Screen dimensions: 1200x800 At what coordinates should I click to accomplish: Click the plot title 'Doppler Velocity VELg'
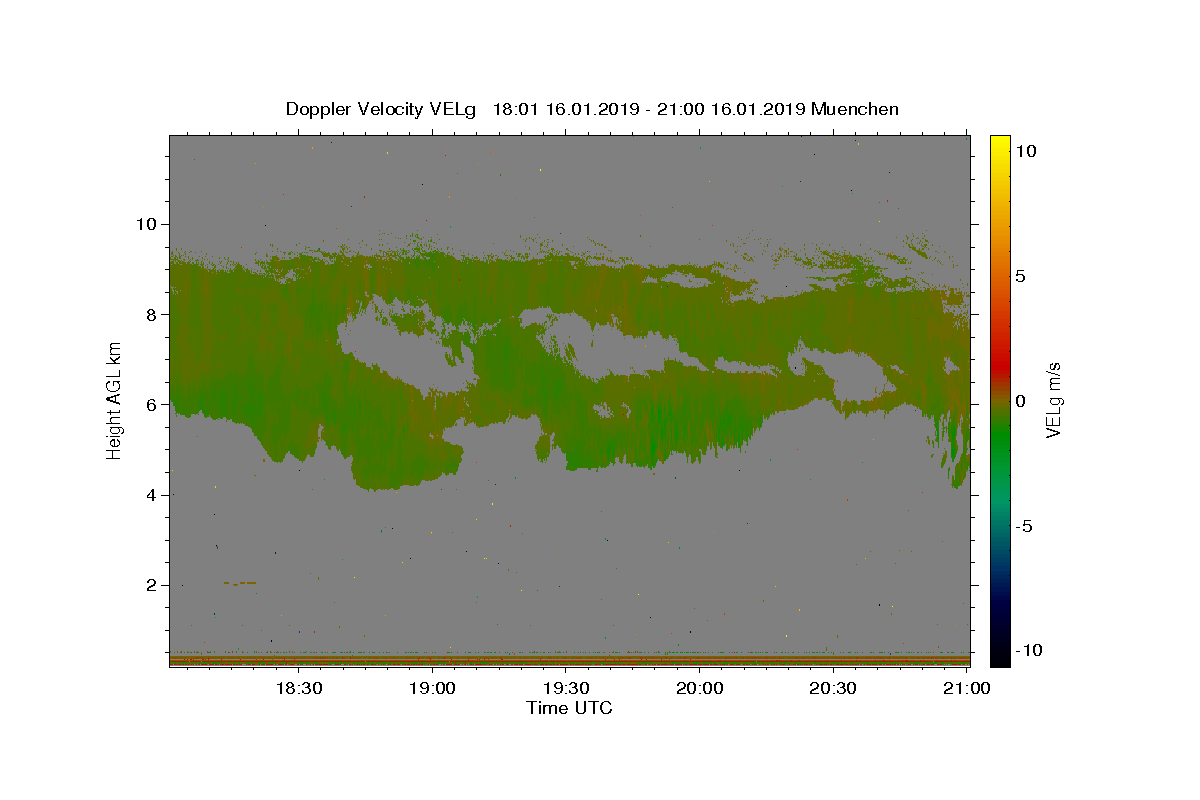380,110
